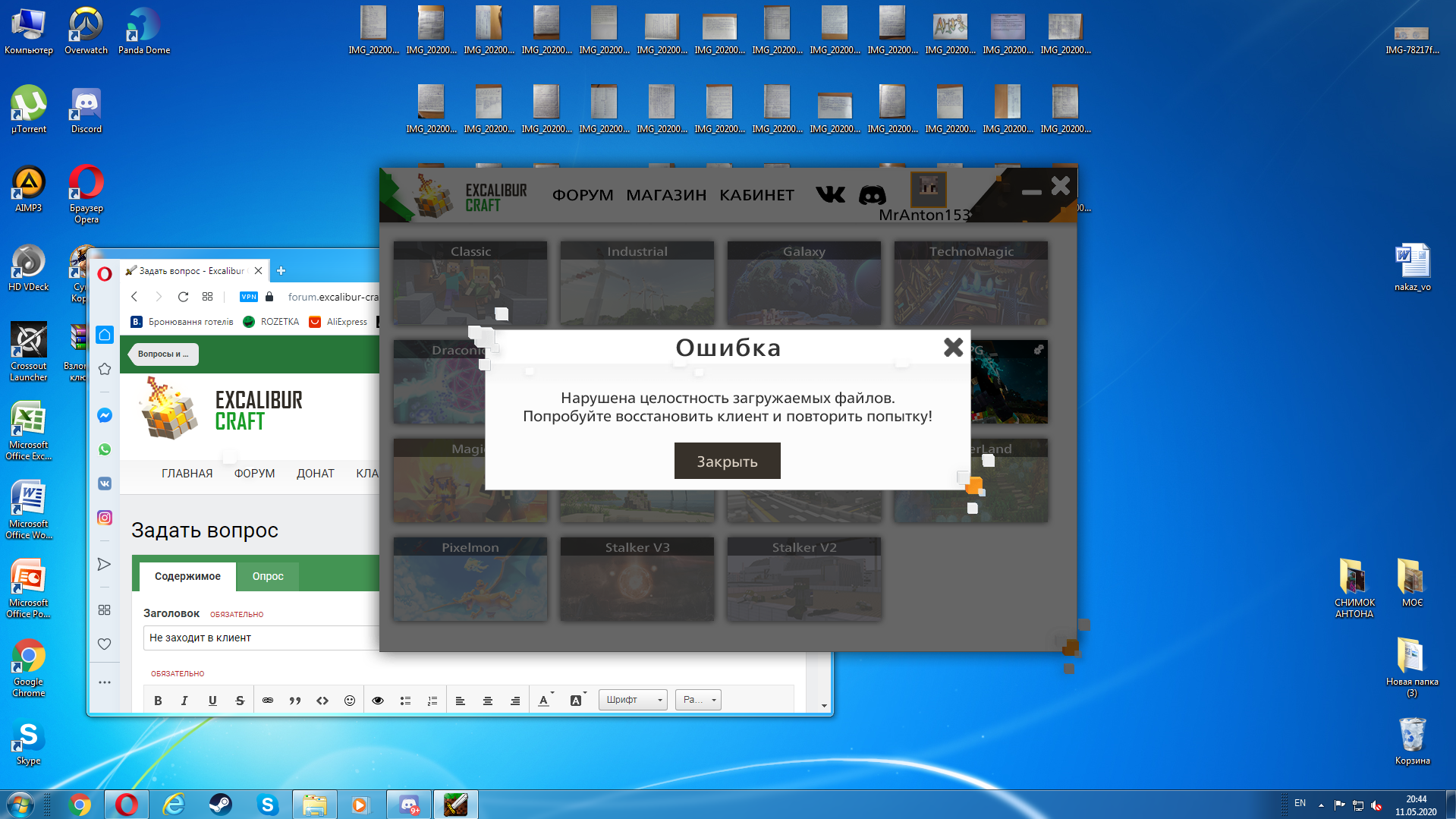Open the ROZETKA bookmark
Image resolution: width=1456 pixels, height=819 pixels.
pos(271,322)
